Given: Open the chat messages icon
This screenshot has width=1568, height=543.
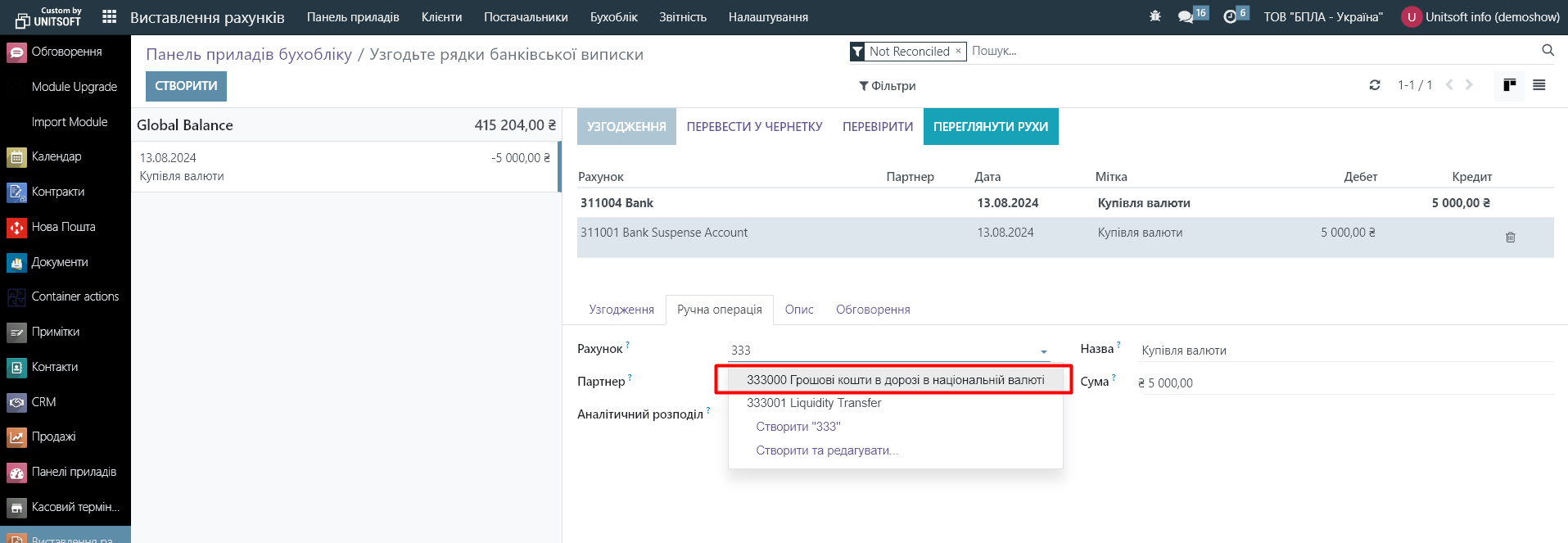Looking at the screenshot, I should (x=1186, y=17).
